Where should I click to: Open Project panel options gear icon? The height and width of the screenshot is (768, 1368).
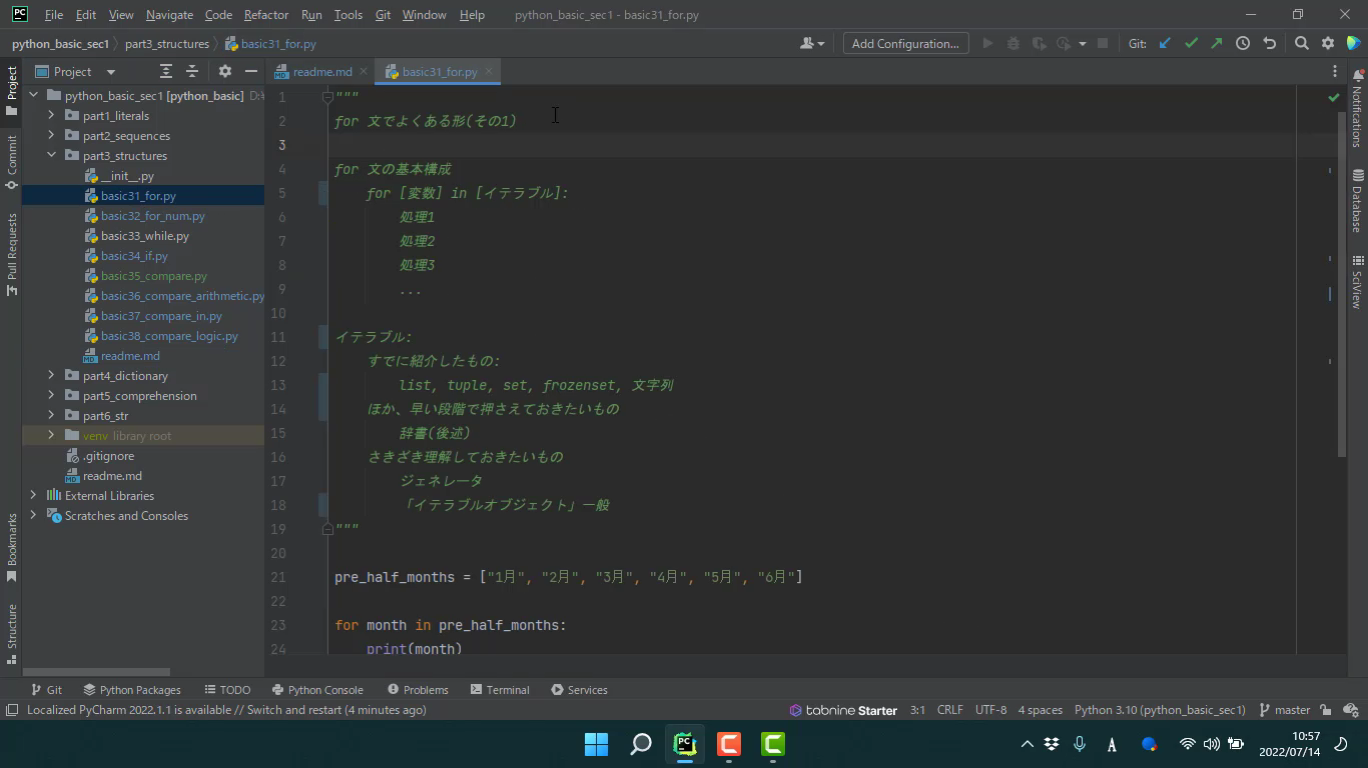(x=225, y=71)
